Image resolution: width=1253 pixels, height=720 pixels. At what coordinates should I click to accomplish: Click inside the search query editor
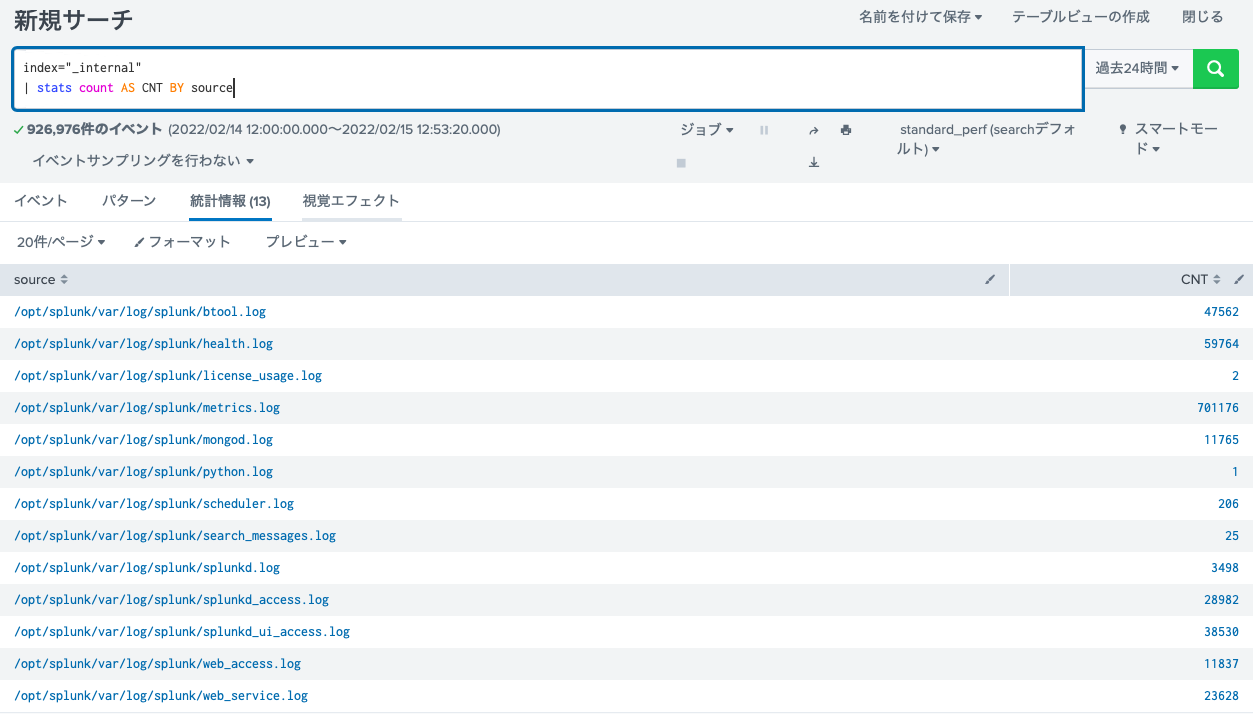pyautogui.click(x=548, y=78)
